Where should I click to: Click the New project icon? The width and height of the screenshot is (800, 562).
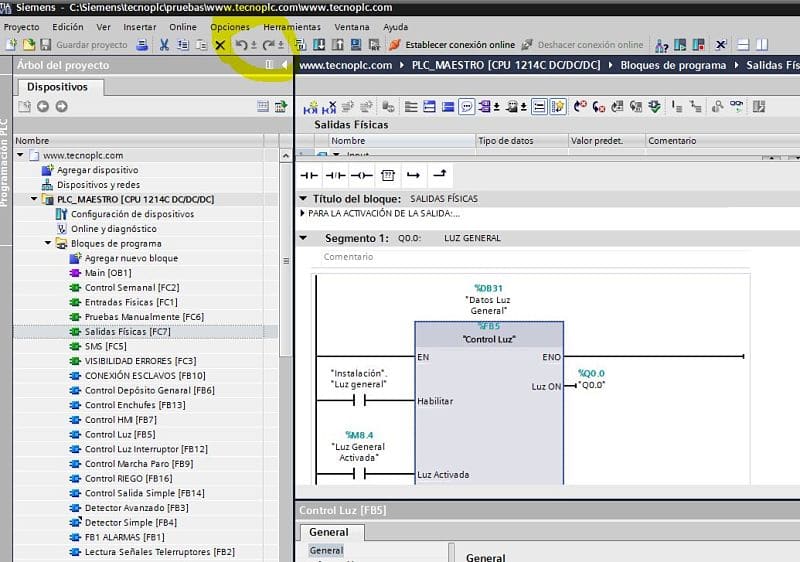11,45
